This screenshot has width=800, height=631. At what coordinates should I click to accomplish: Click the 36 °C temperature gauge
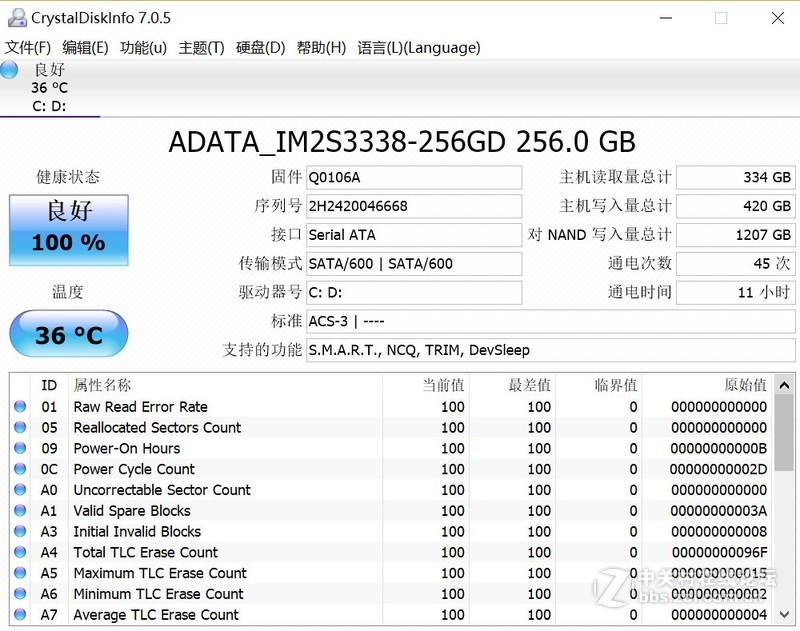pos(68,334)
